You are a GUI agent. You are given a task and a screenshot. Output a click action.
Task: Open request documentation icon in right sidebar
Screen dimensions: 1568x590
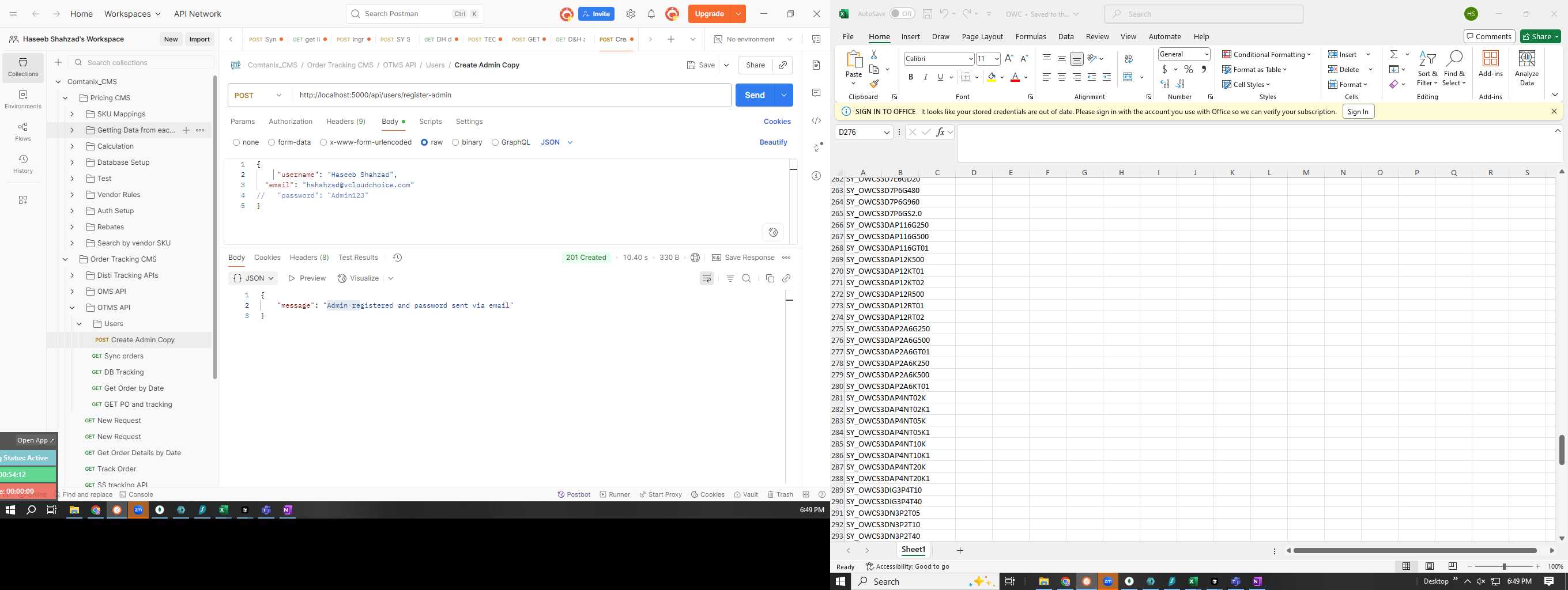pyautogui.click(x=816, y=65)
